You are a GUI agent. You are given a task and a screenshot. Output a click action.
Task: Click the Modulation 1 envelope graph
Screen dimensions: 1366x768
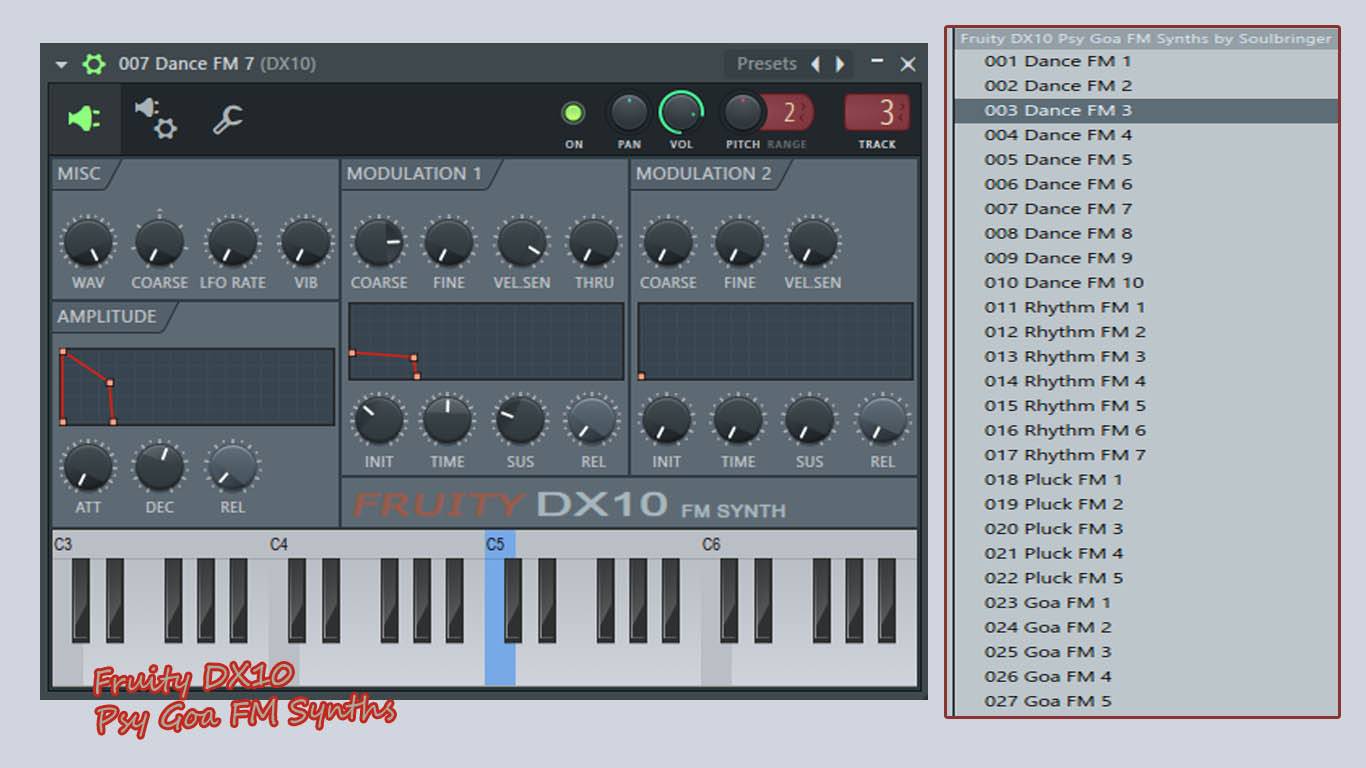(486, 342)
